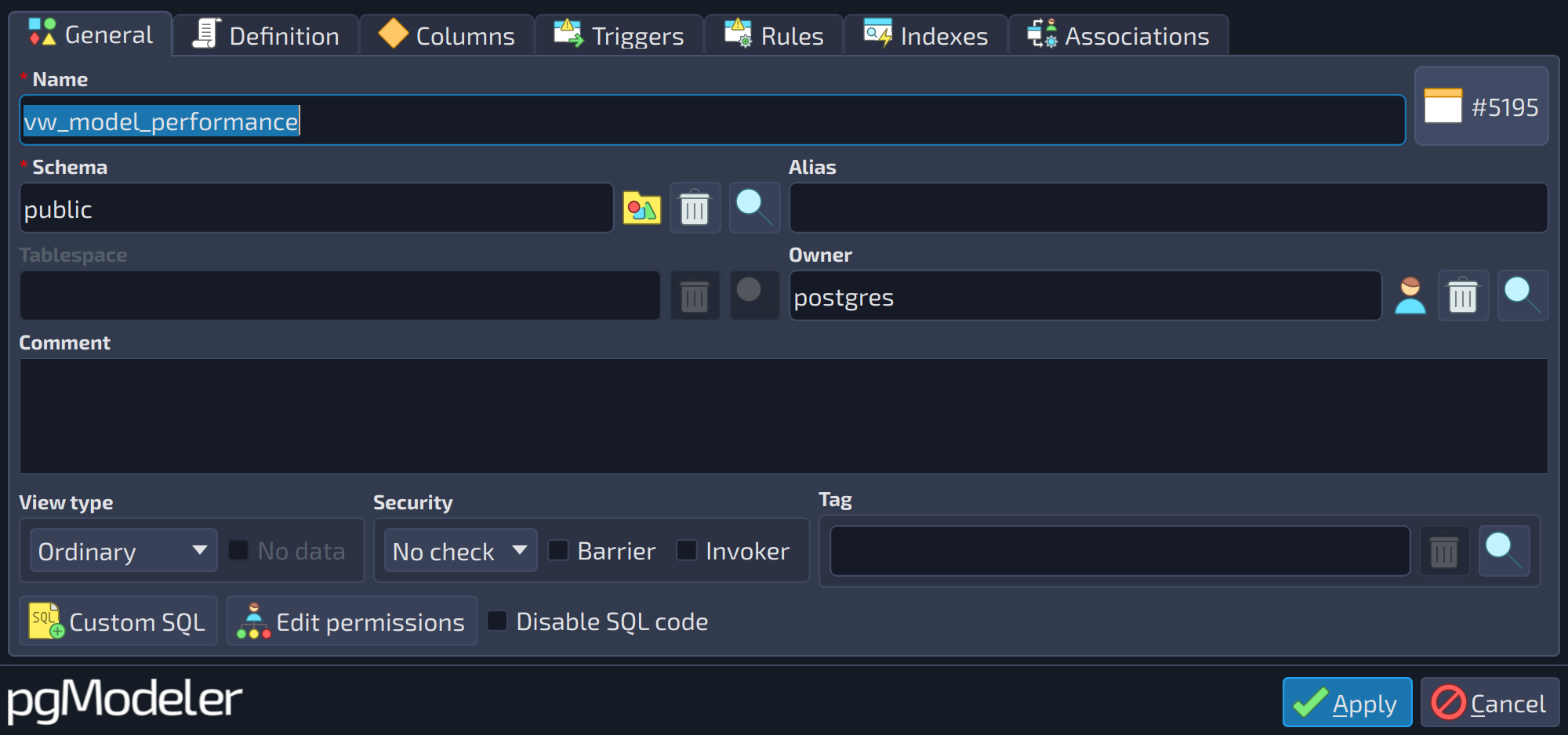This screenshot has width=1568, height=735.
Task: Click the Owner field showing postgres
Action: [x=1085, y=296]
